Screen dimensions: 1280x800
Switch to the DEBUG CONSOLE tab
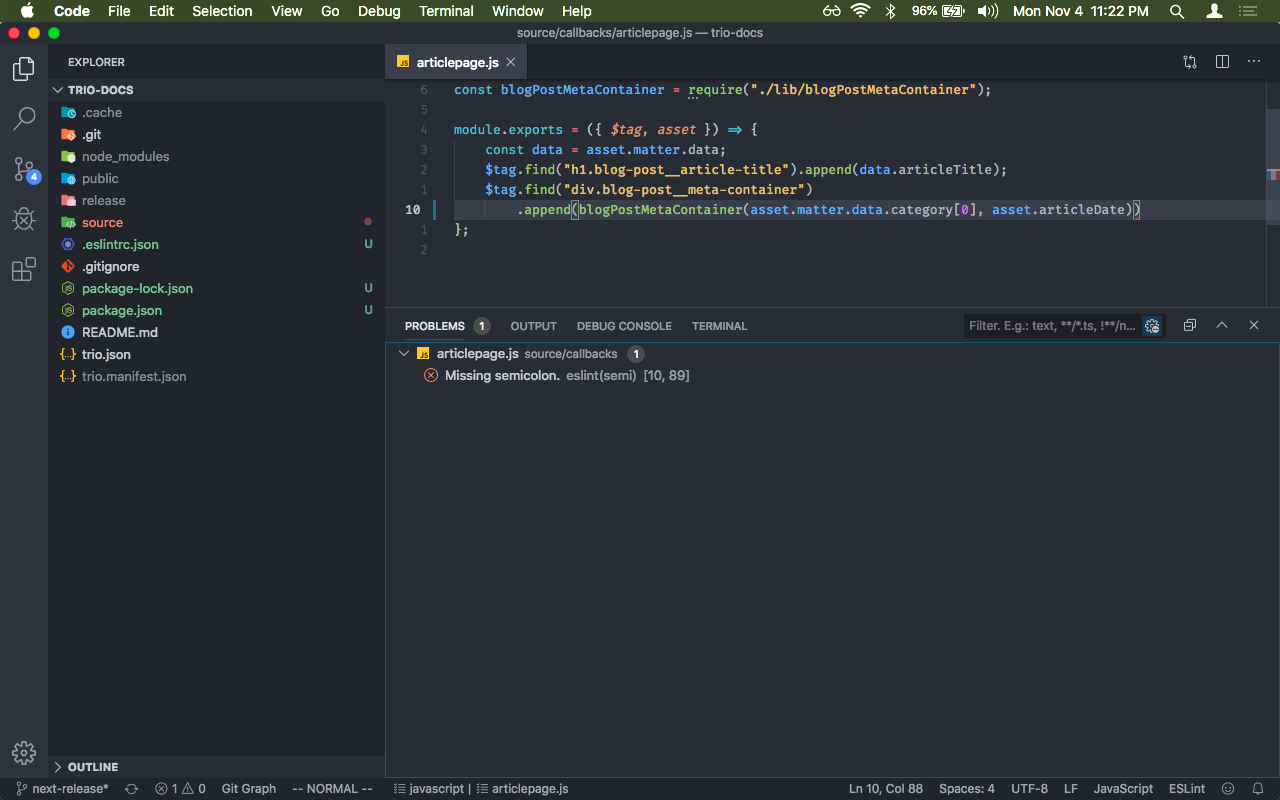(x=624, y=326)
